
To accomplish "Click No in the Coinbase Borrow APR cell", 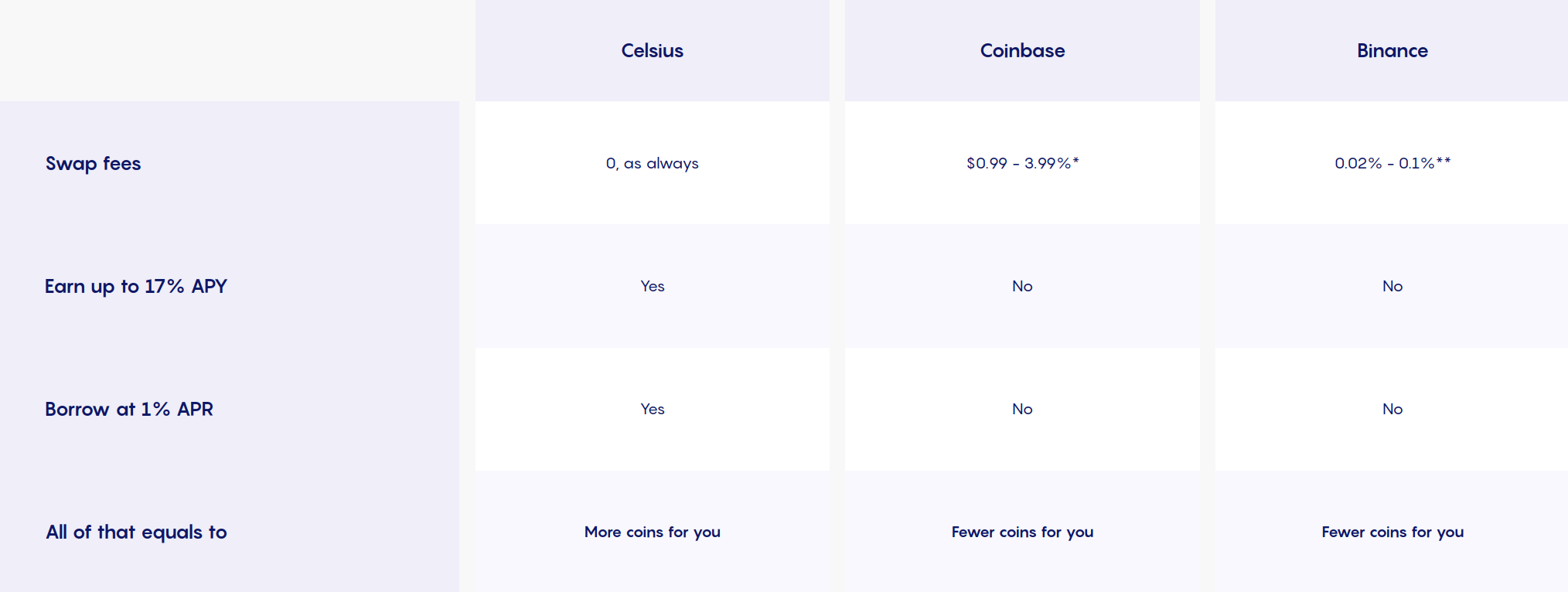I will 1022,409.
